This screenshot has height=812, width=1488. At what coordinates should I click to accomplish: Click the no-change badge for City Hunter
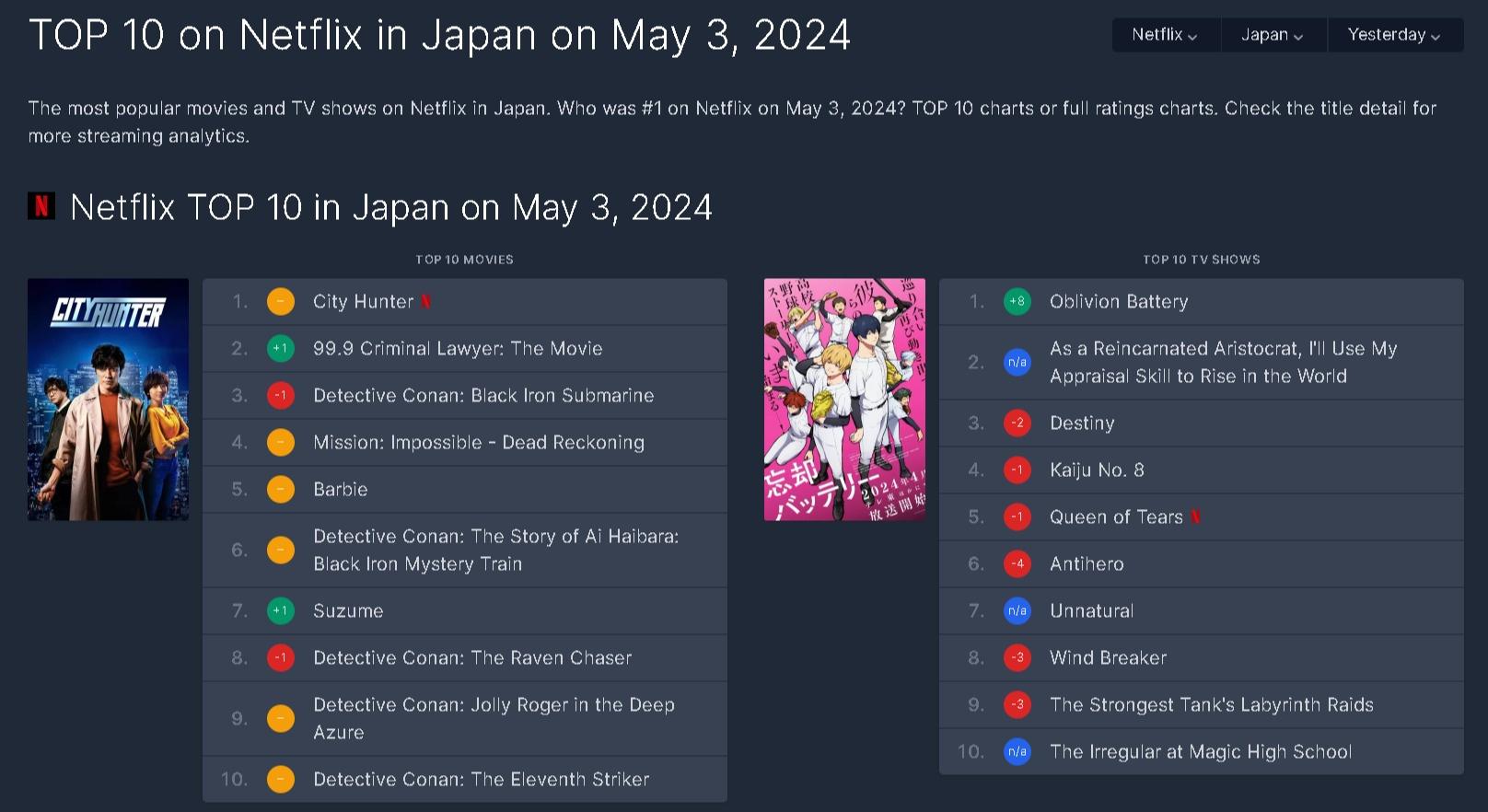click(x=281, y=302)
